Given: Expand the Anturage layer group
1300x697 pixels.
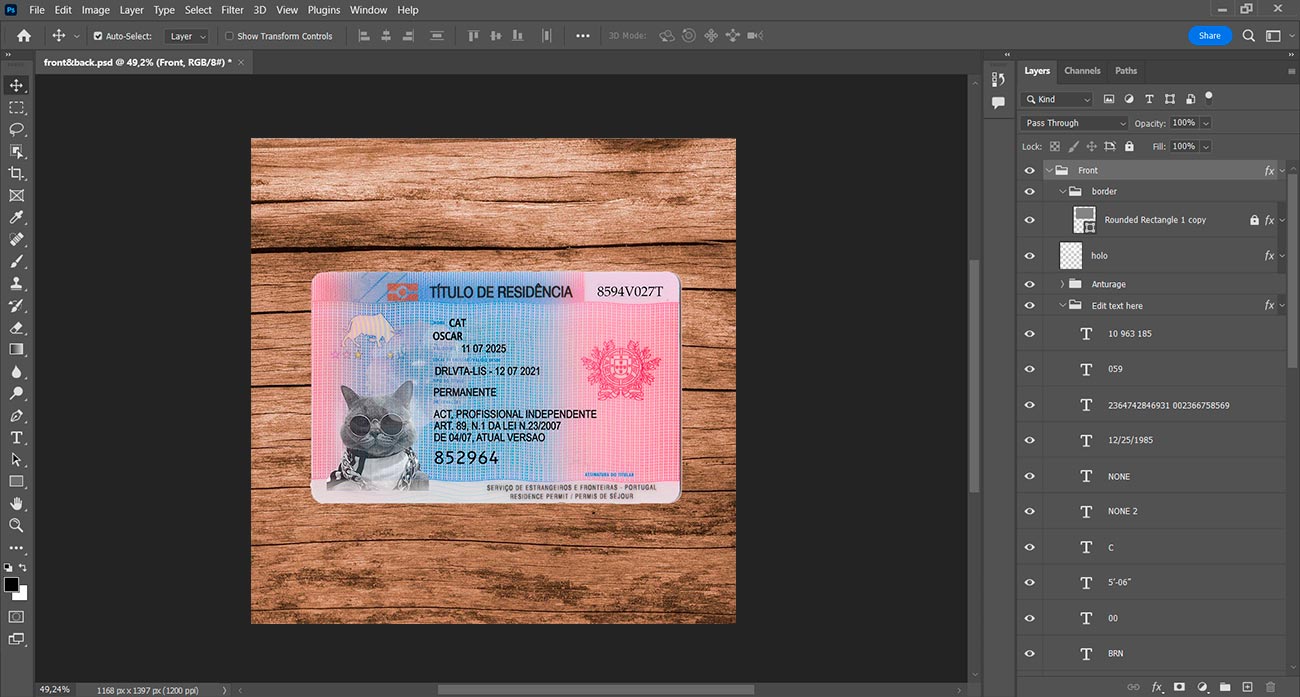Looking at the screenshot, I should point(1061,284).
